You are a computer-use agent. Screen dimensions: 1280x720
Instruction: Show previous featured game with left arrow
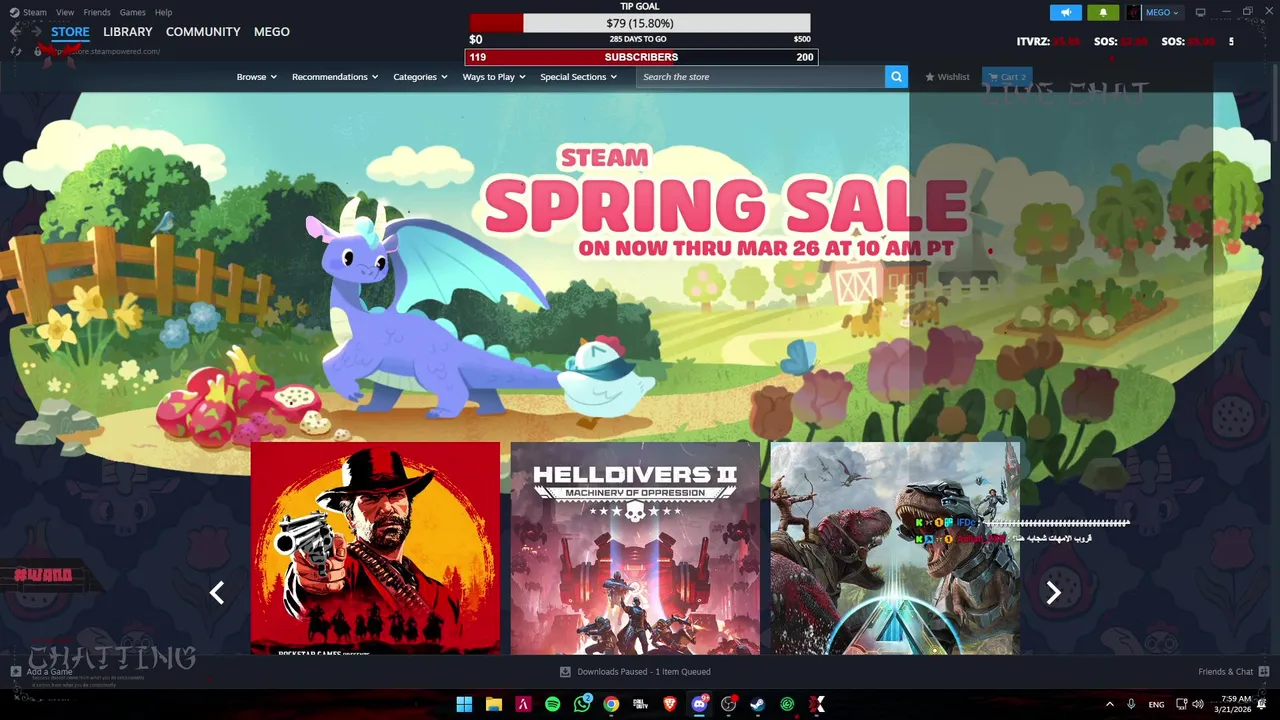pos(217,593)
